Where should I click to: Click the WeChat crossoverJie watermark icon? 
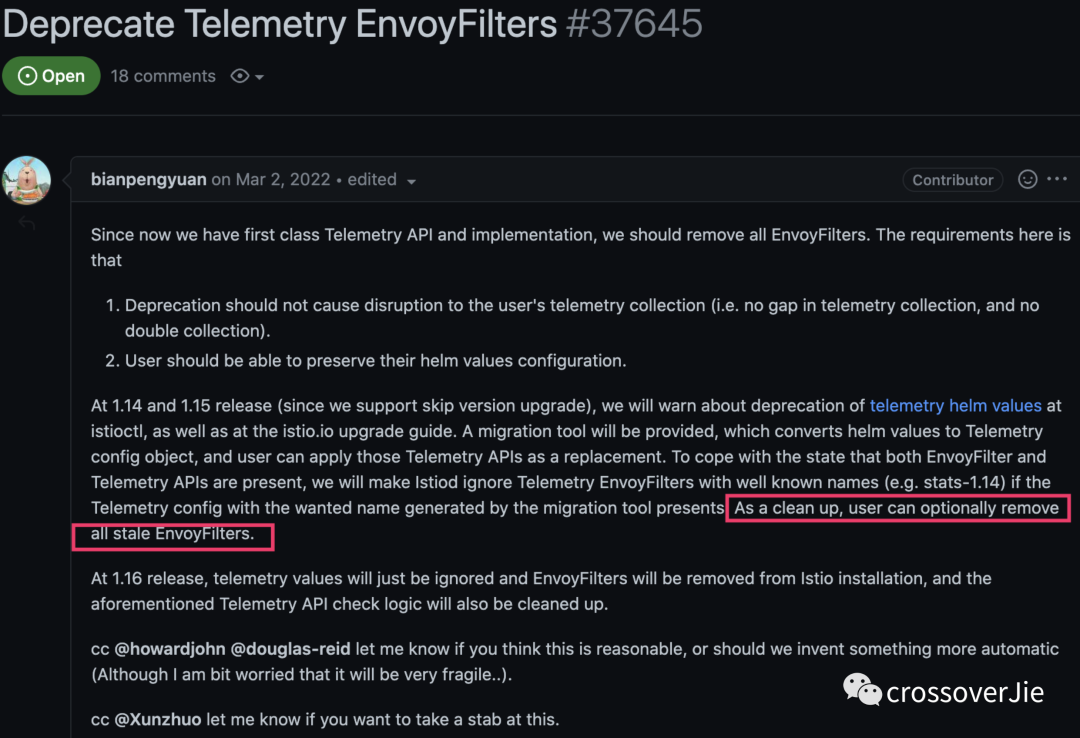(862, 690)
